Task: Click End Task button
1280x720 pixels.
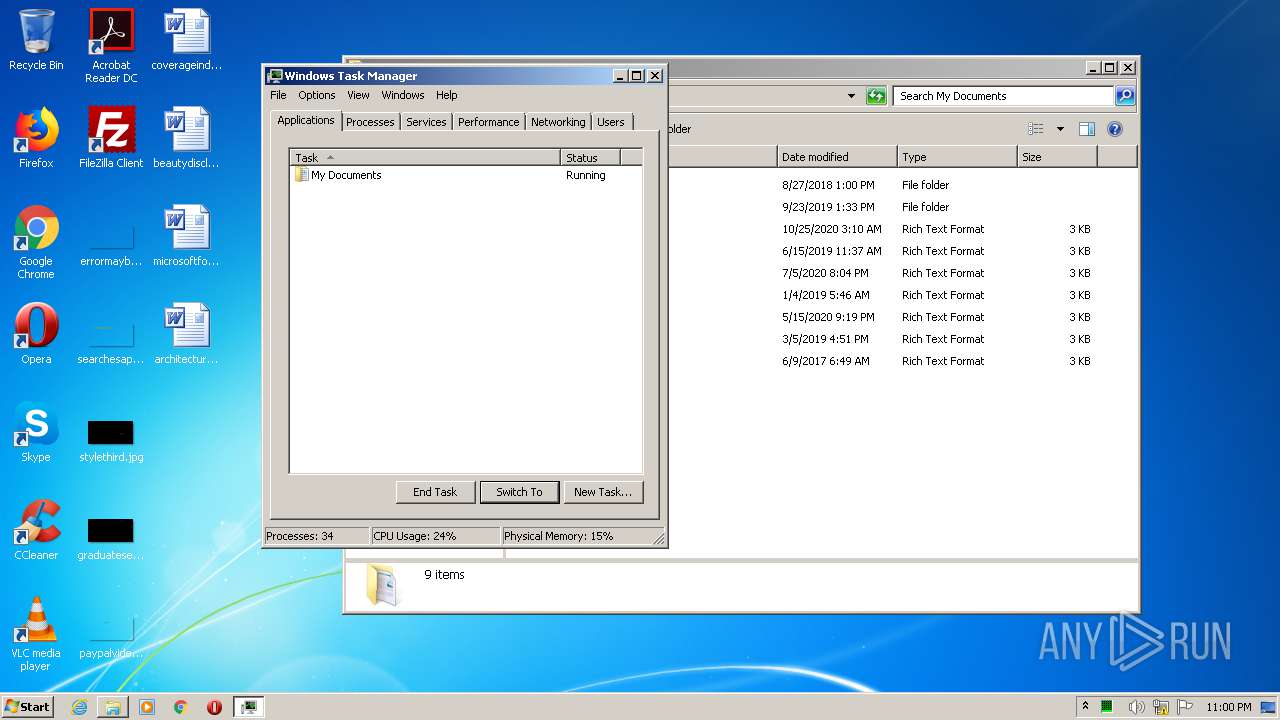Action: tap(435, 492)
